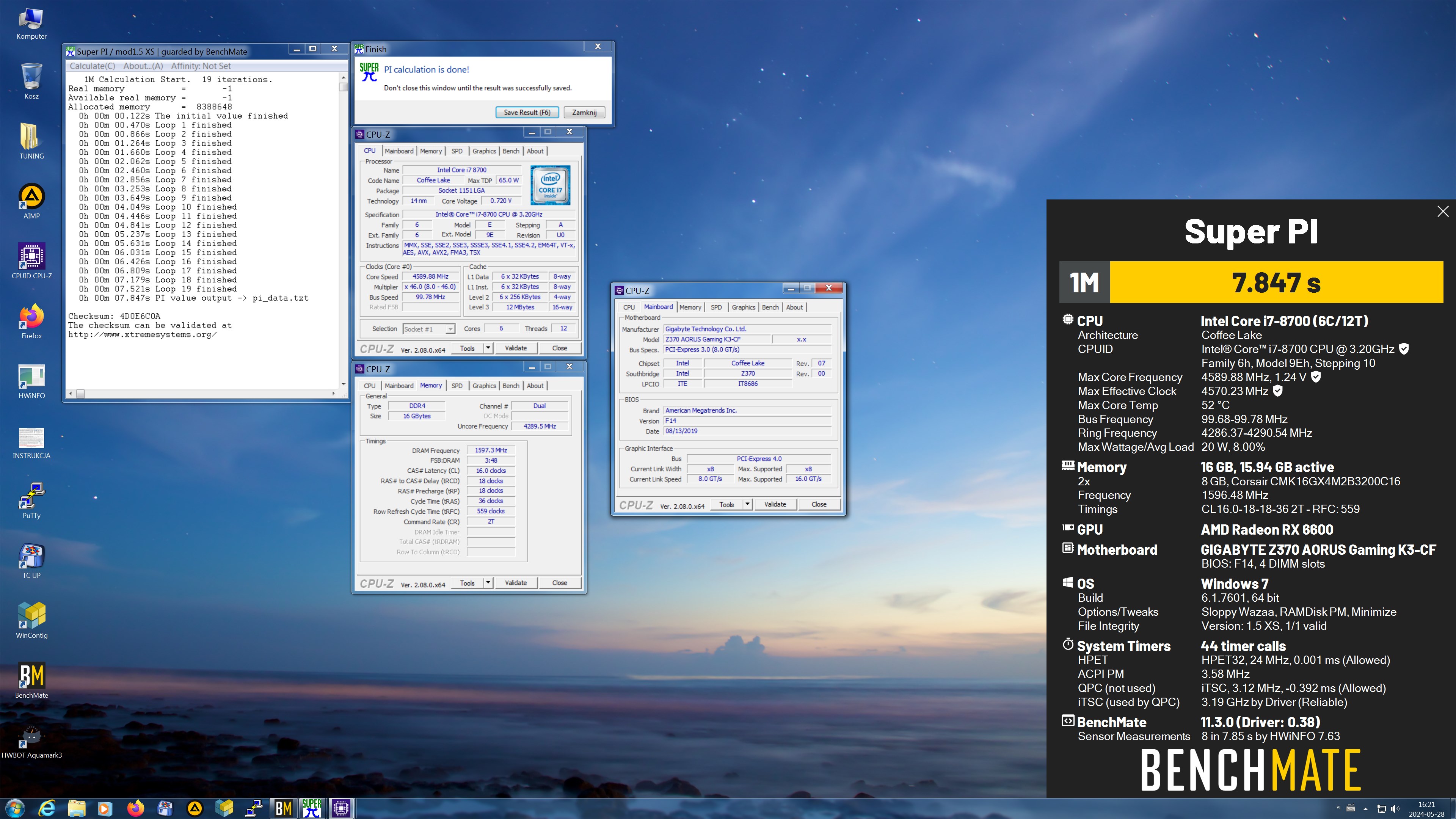Open File Explorer from the taskbar
Image resolution: width=1456 pixels, height=819 pixels.
tap(77, 808)
